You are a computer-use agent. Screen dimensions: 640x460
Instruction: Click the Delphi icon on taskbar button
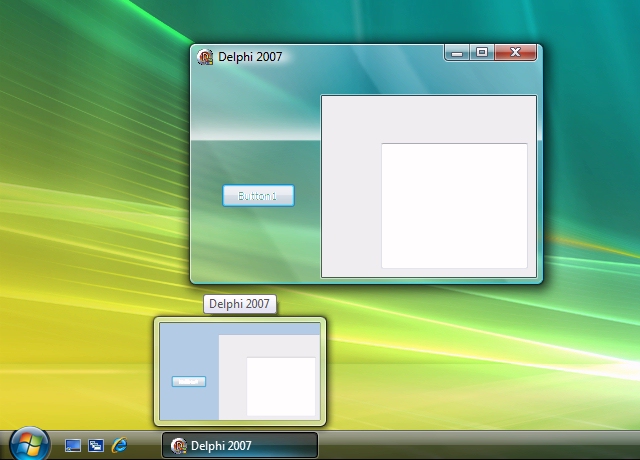point(178,446)
